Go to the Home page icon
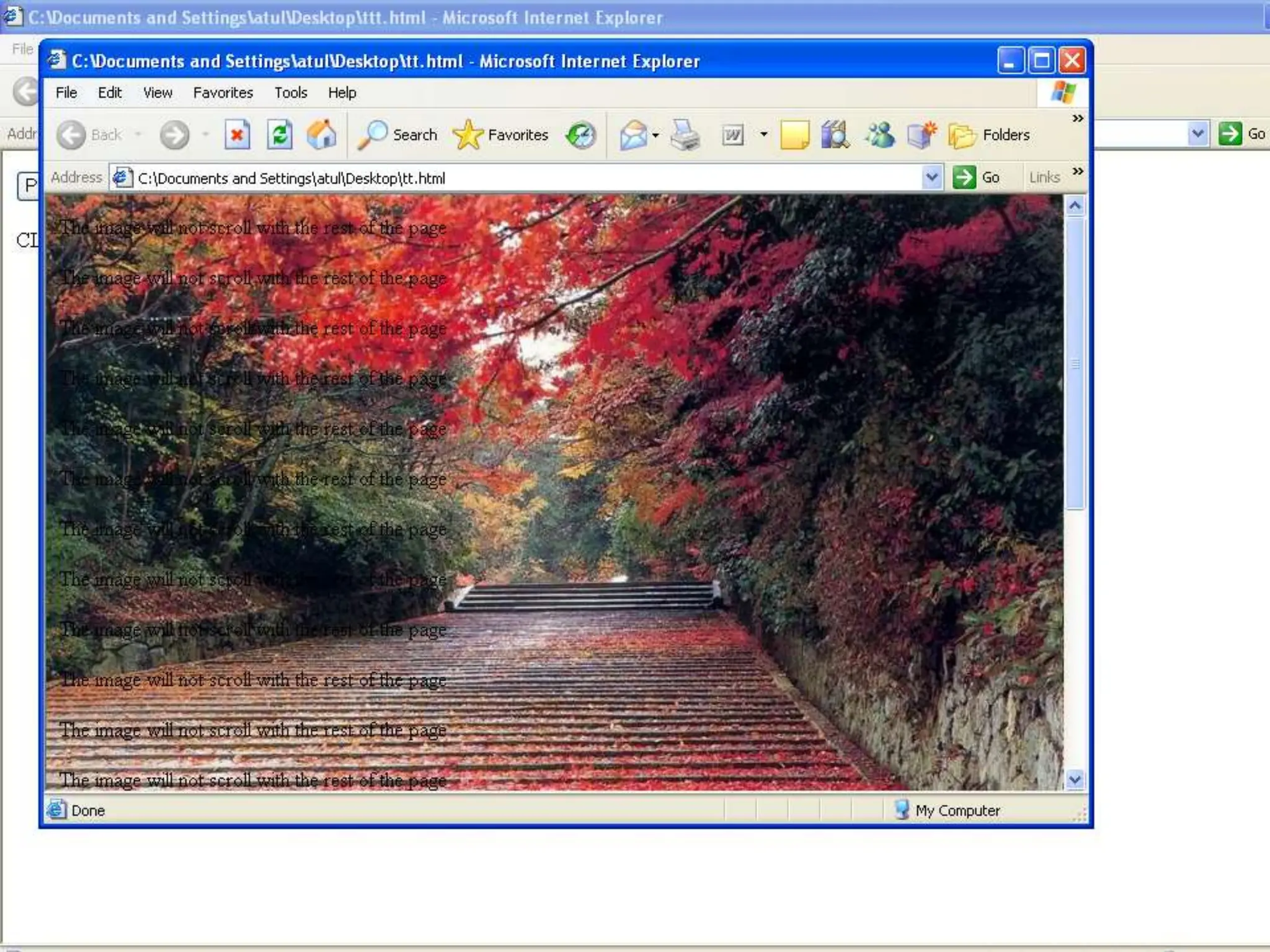1270x952 pixels. click(321, 134)
